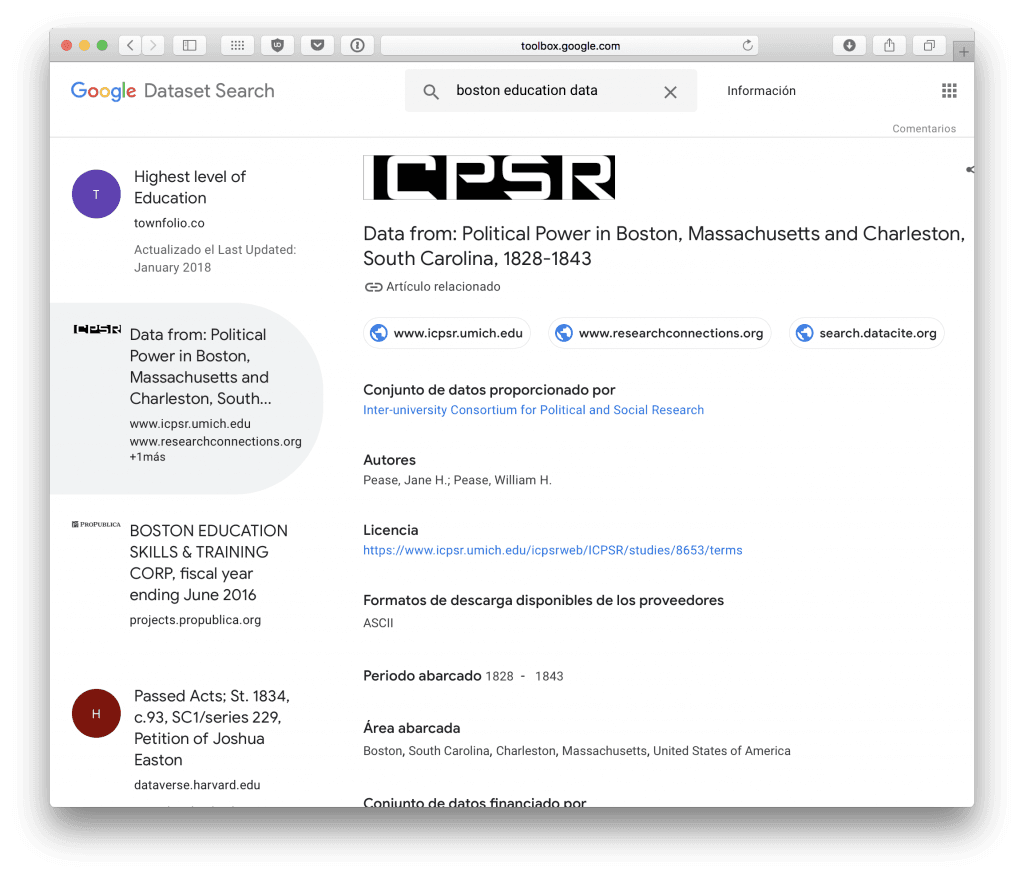Reload the page in address bar
The height and width of the screenshot is (878, 1024).
point(748,45)
